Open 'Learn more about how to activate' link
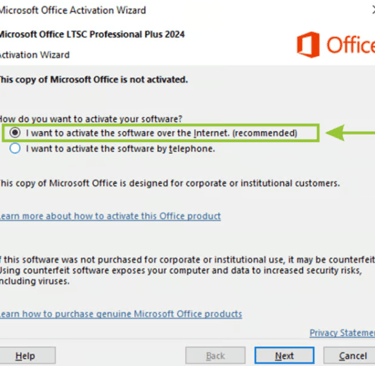Image resolution: width=375 pixels, height=366 pixels. coord(110,216)
